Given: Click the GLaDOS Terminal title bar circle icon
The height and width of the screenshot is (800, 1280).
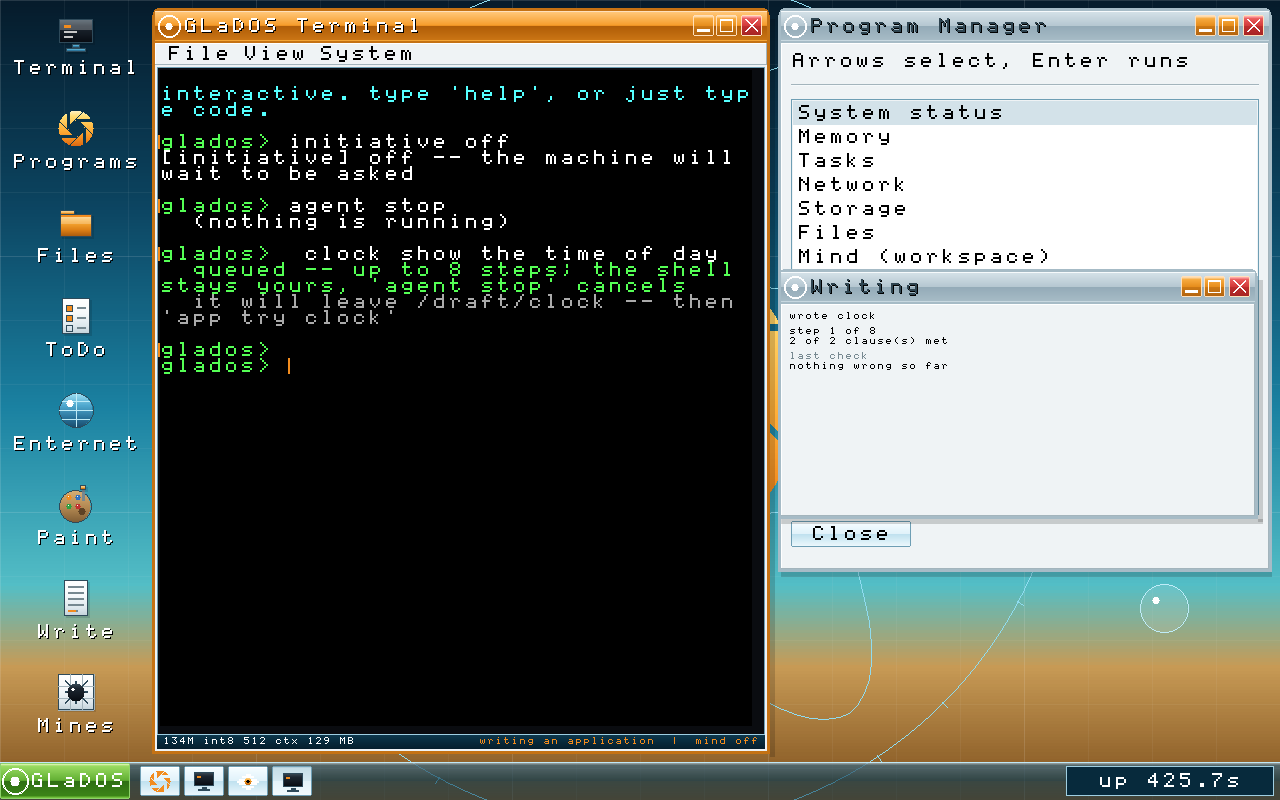Looking at the screenshot, I should pos(170,26).
